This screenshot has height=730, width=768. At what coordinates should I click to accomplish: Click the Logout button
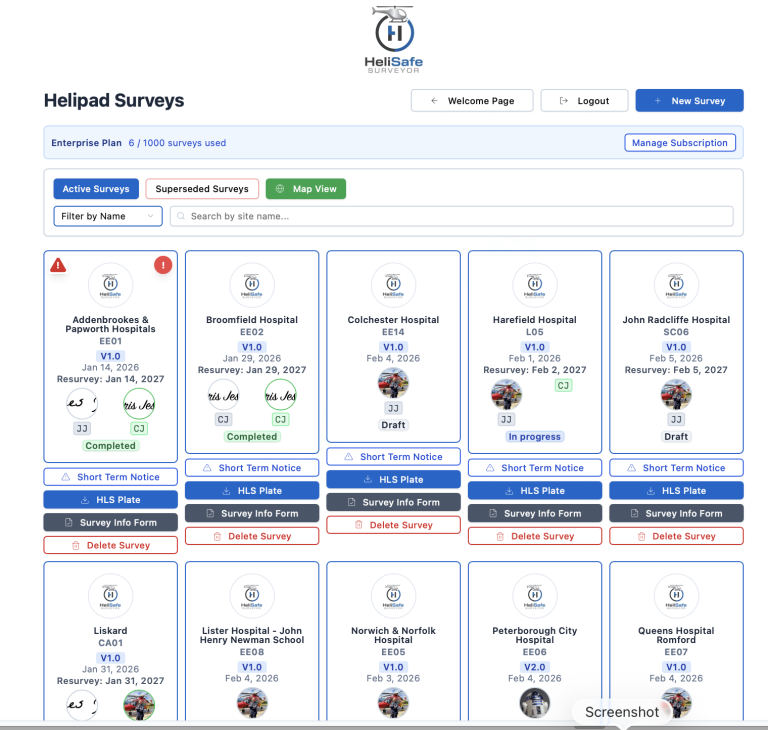585,101
